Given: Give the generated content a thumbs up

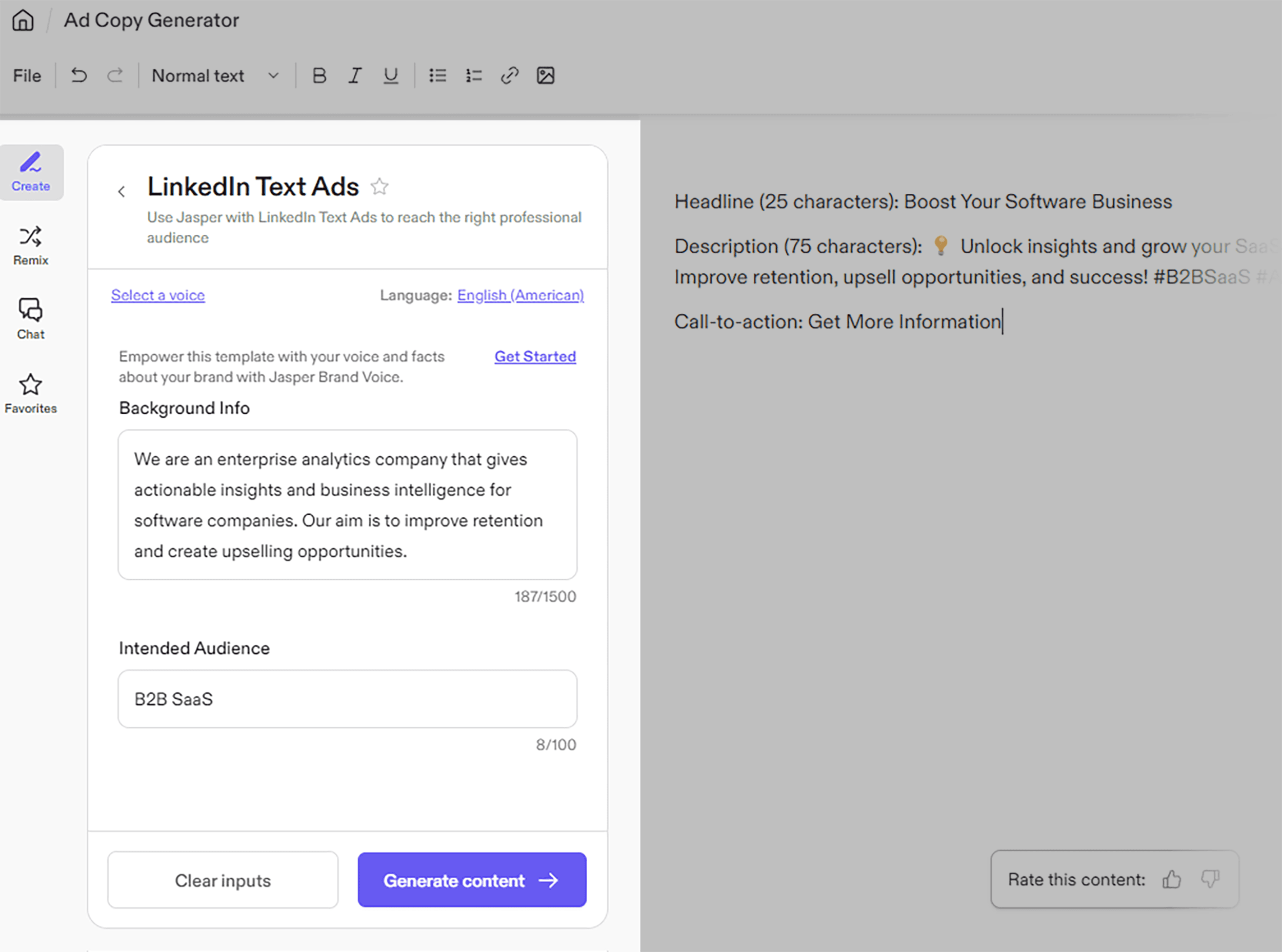Looking at the screenshot, I should pyautogui.click(x=1171, y=879).
